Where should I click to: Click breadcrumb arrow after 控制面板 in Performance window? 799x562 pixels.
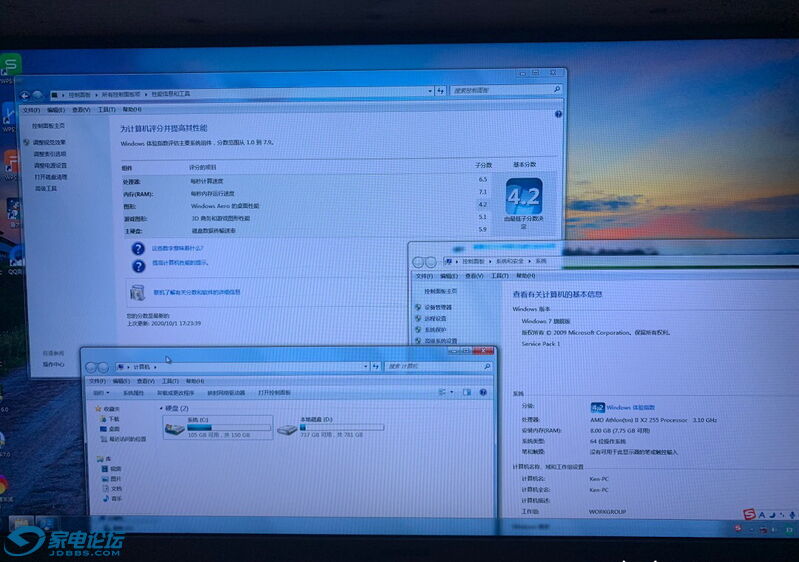coord(96,95)
